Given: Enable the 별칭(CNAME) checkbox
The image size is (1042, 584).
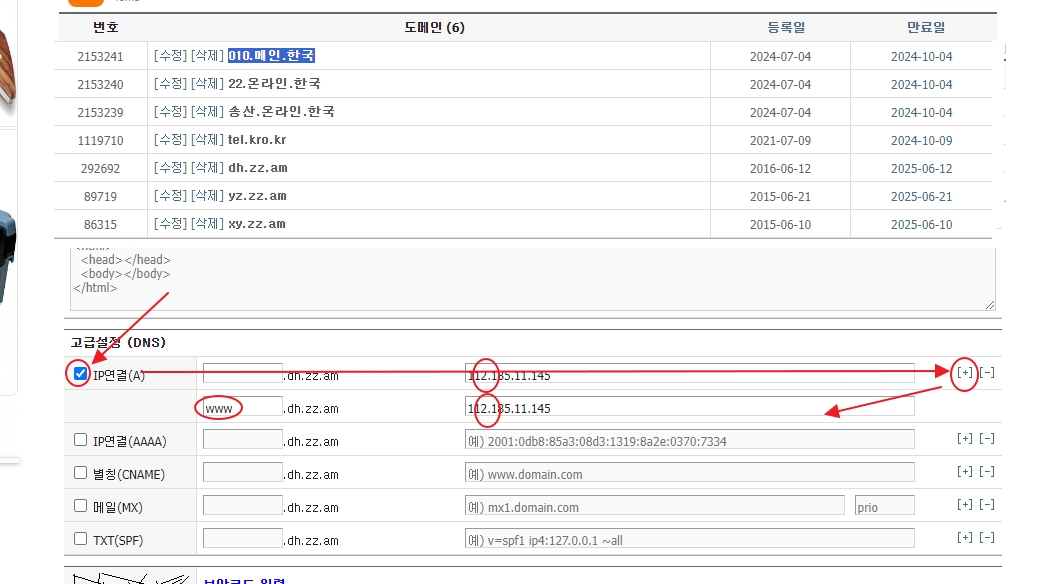Looking at the screenshot, I should point(81,472).
